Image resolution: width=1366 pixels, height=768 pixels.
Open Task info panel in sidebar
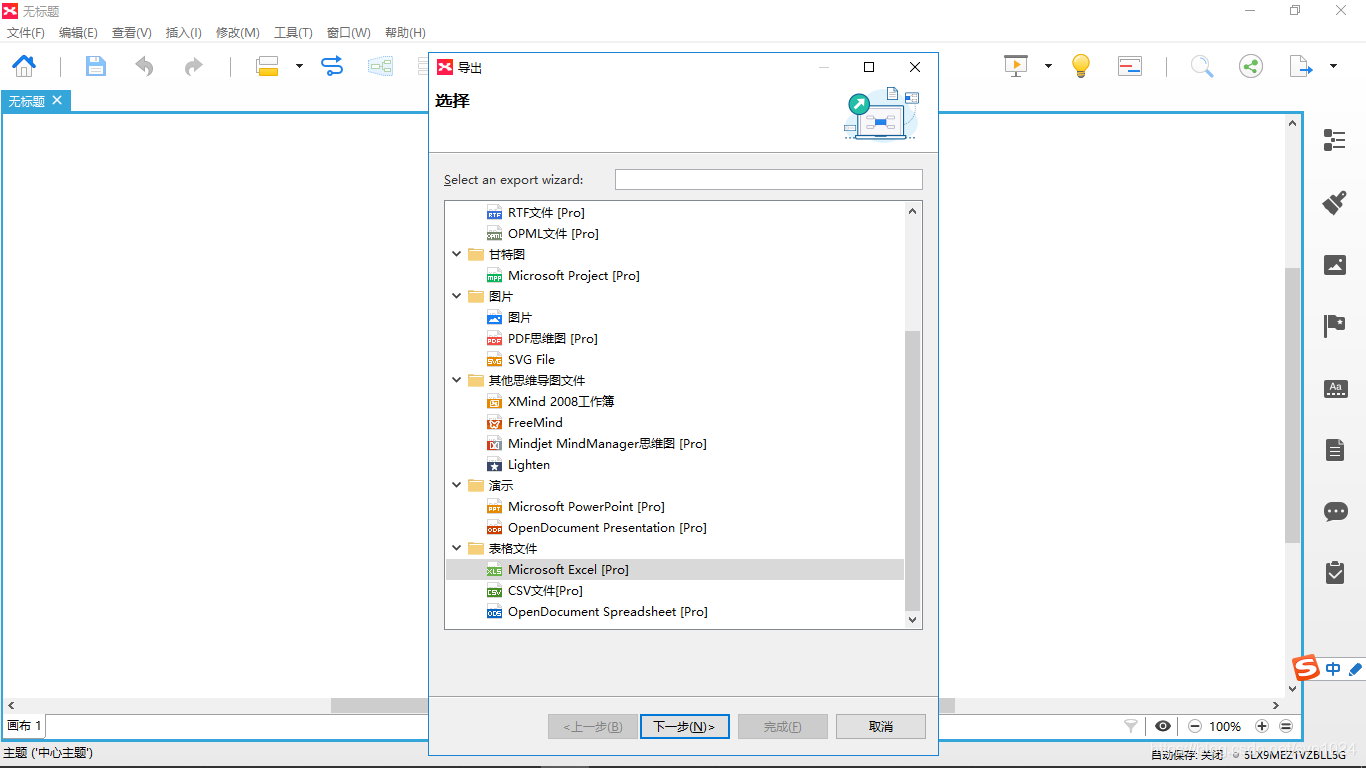[1335, 572]
